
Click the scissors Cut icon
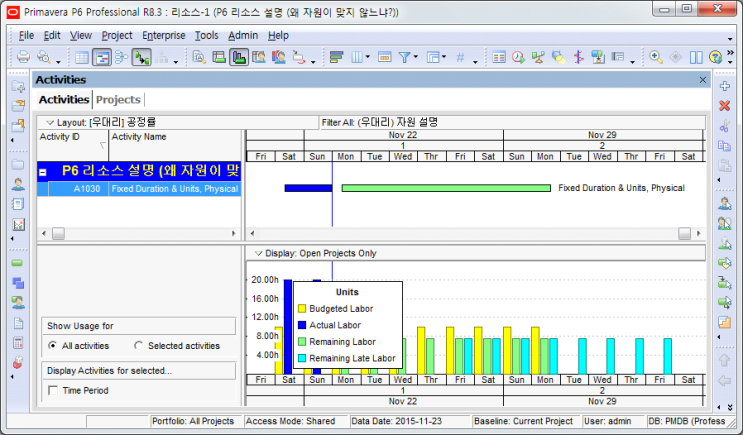pos(725,126)
